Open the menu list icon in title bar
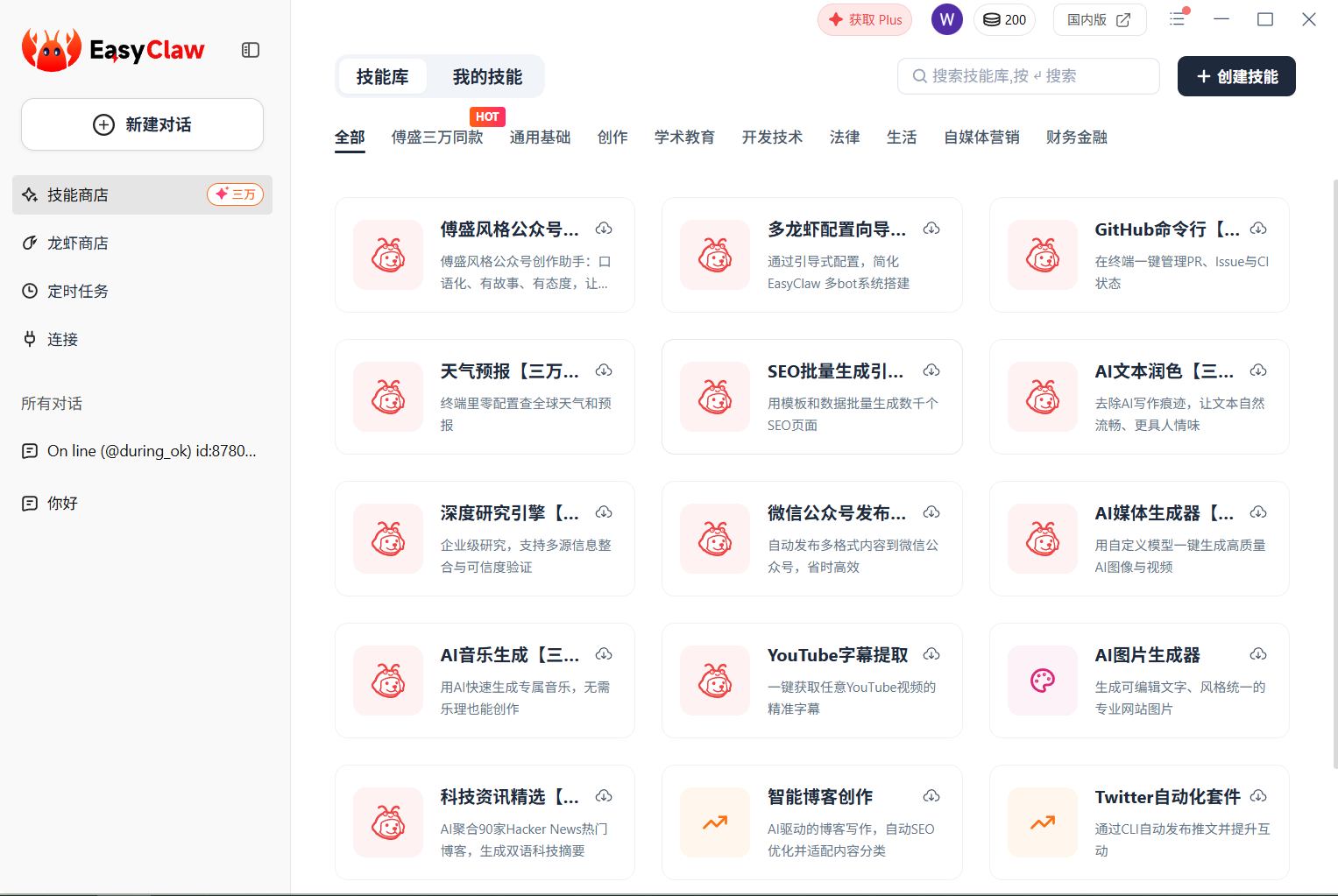 (1178, 19)
